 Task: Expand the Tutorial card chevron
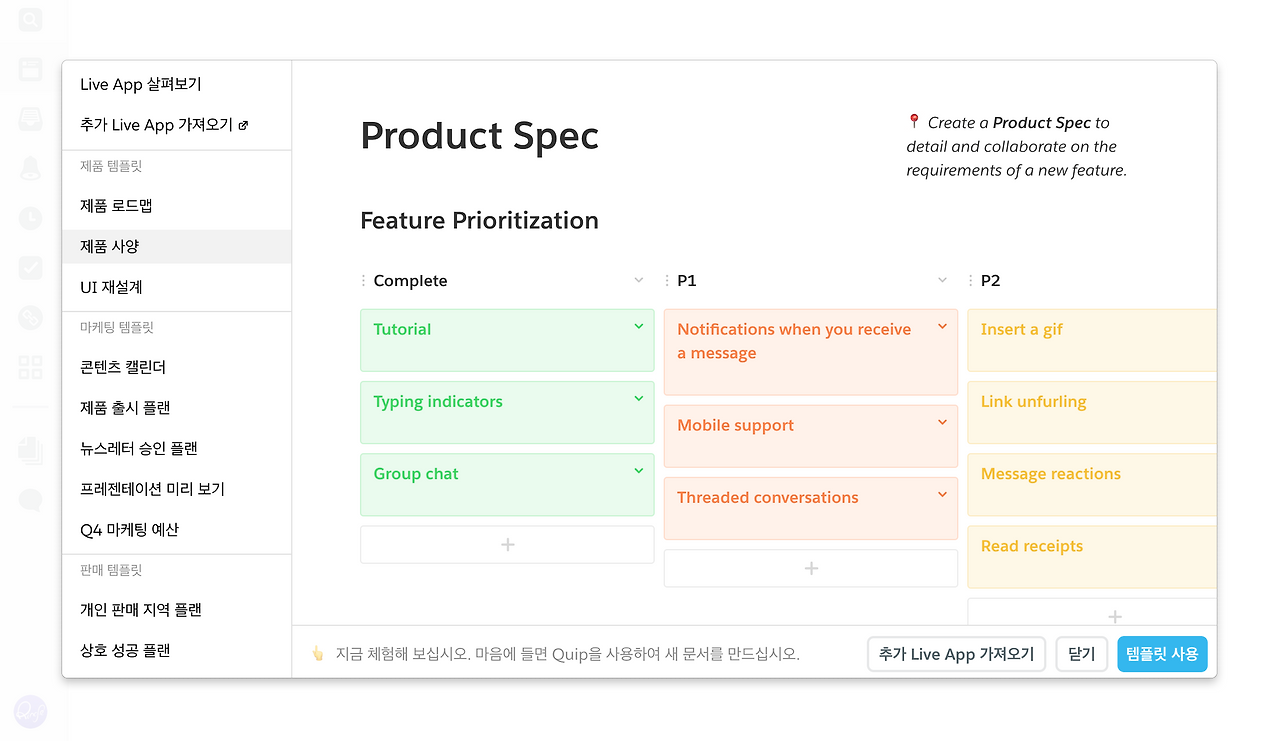tap(639, 326)
